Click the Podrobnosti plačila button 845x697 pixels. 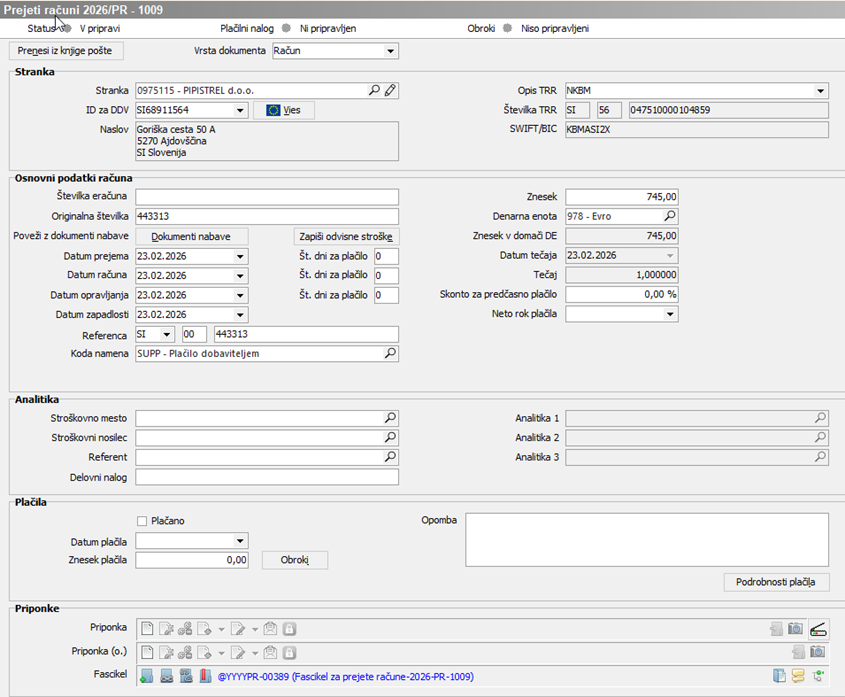click(775, 582)
